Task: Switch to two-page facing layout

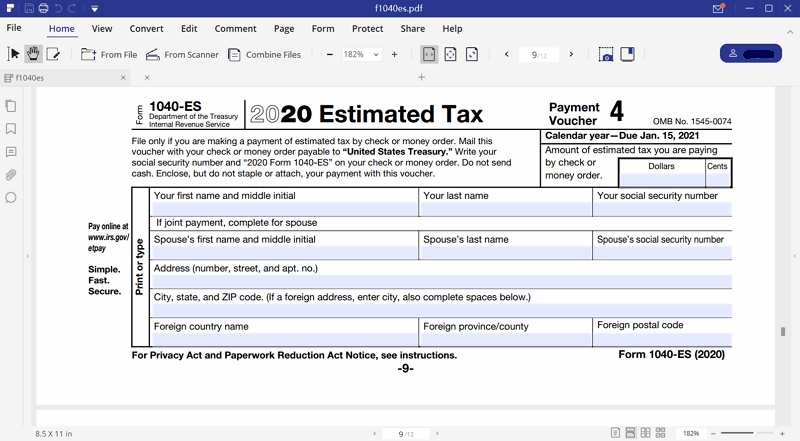Action: click(x=645, y=433)
